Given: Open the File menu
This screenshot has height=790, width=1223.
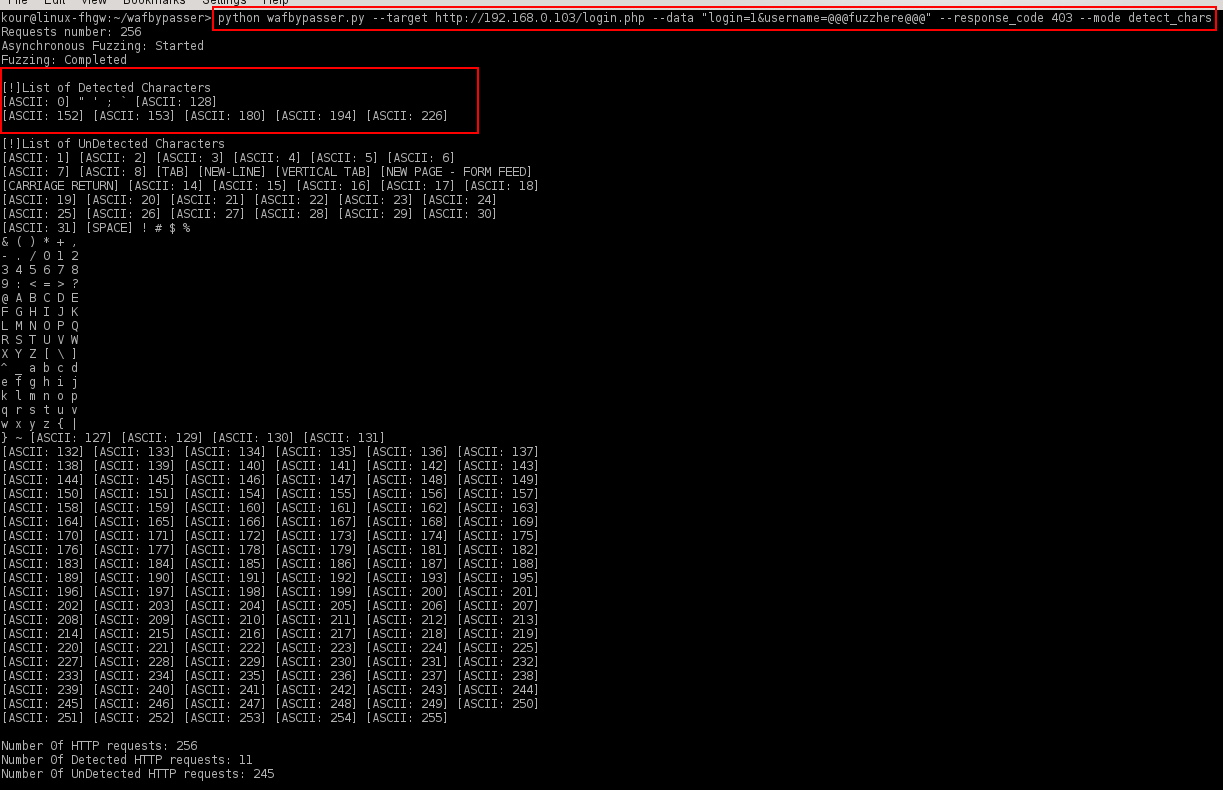Looking at the screenshot, I should click(17, 3).
